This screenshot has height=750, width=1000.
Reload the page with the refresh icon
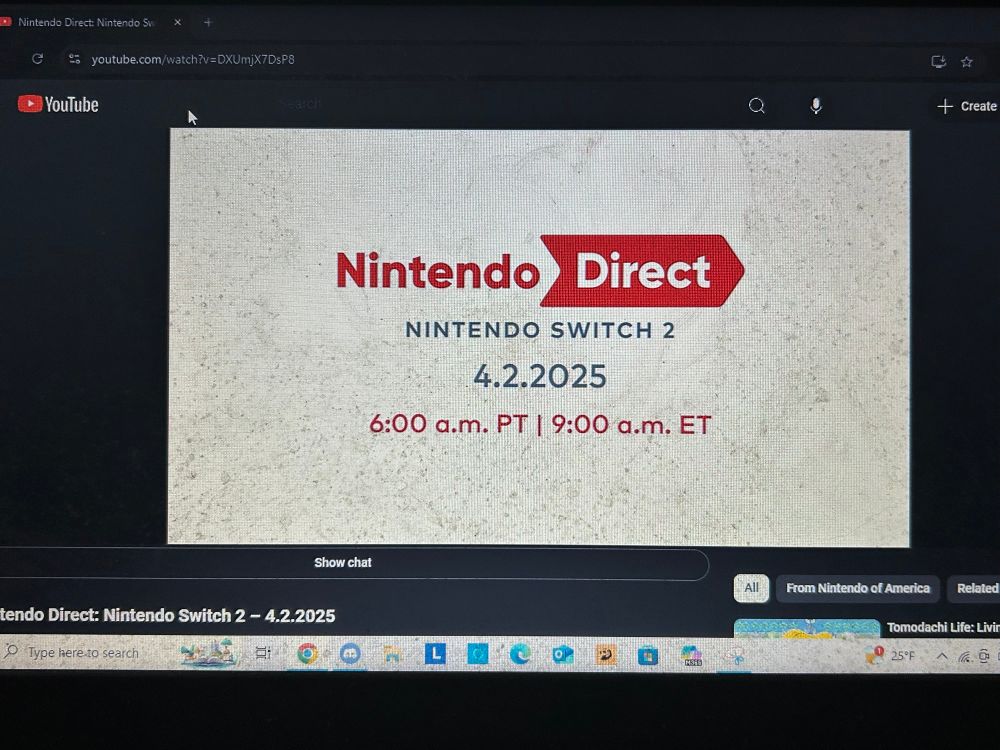[38, 59]
